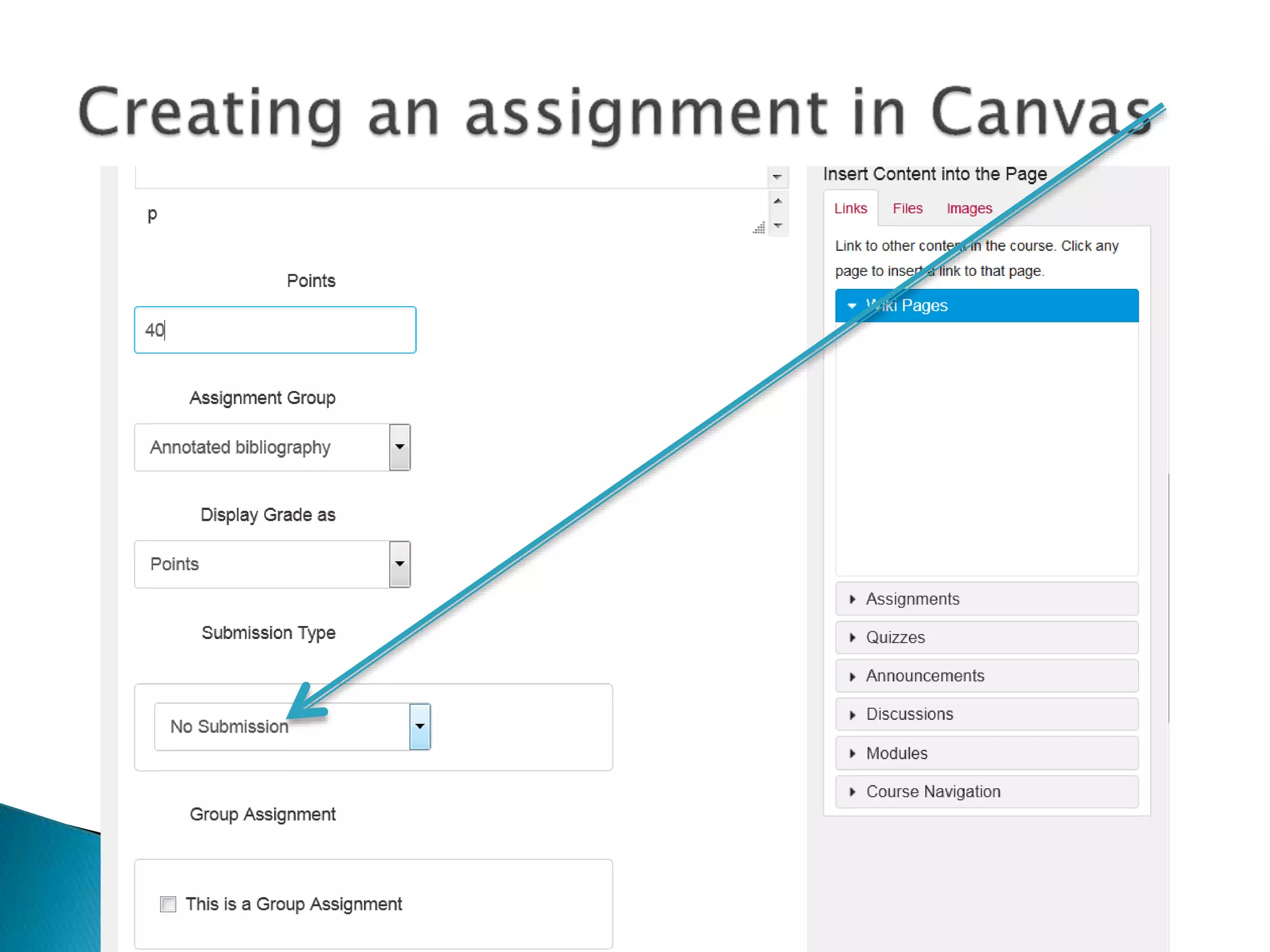Click into the Points input field
The image size is (1270, 952).
pyautogui.click(x=275, y=330)
